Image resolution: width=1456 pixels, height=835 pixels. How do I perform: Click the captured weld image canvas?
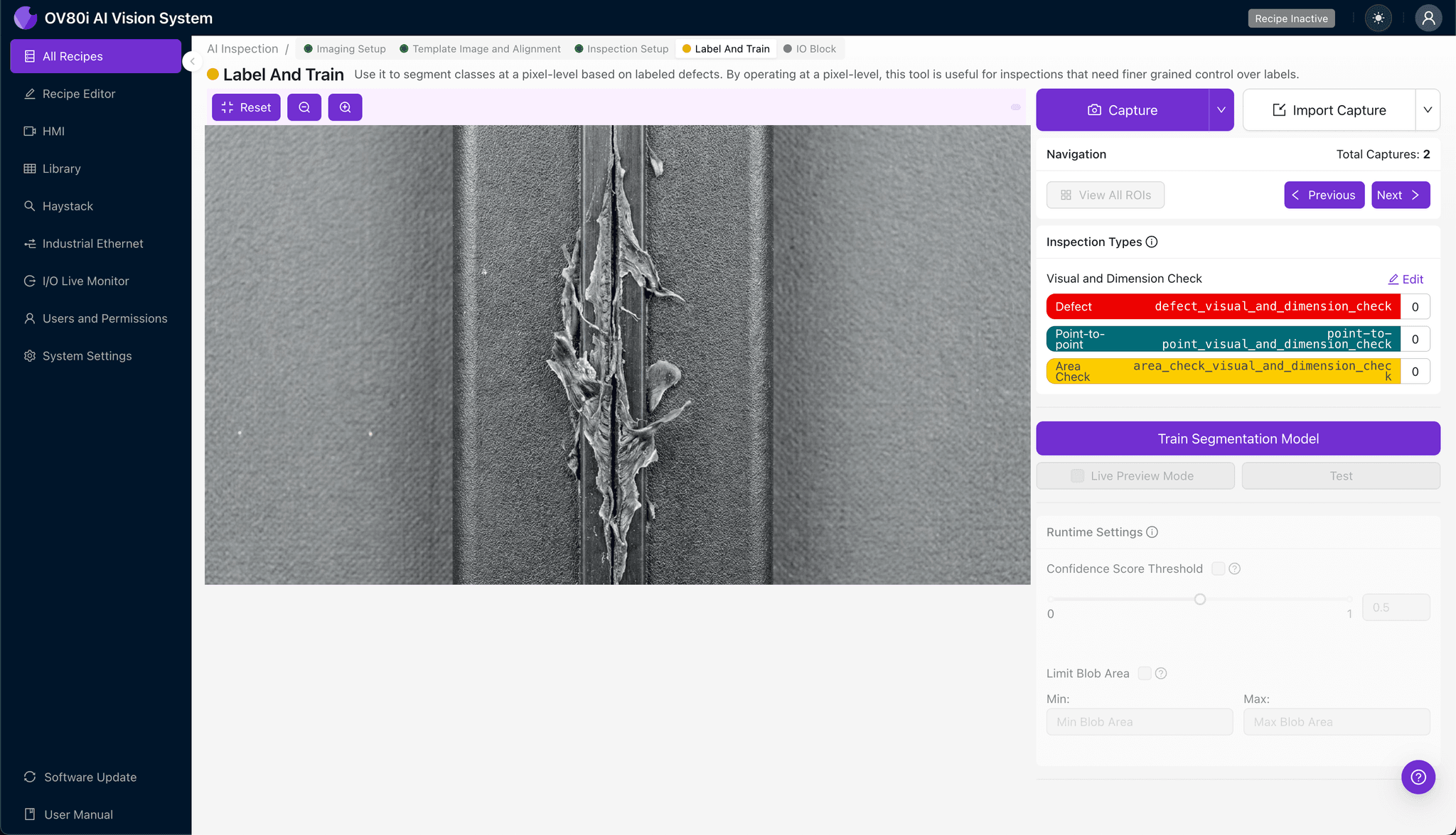[x=617, y=355]
